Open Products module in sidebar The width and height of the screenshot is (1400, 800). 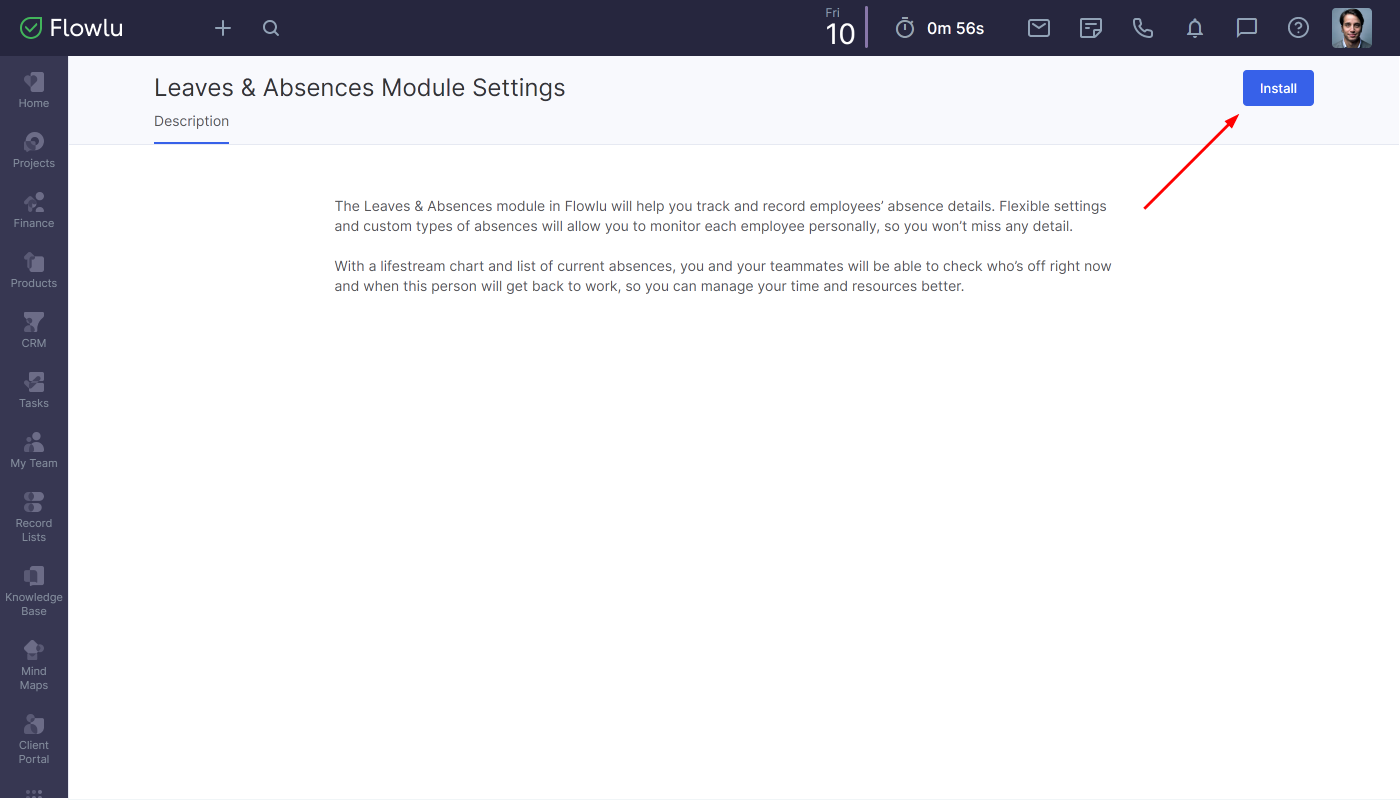[34, 270]
